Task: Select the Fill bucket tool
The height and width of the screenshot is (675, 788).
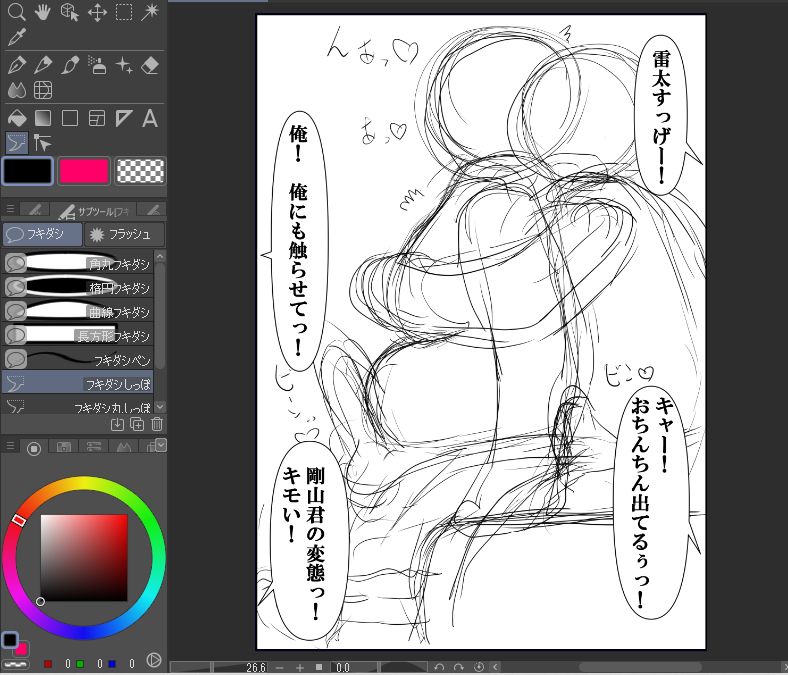Action: tap(17, 119)
